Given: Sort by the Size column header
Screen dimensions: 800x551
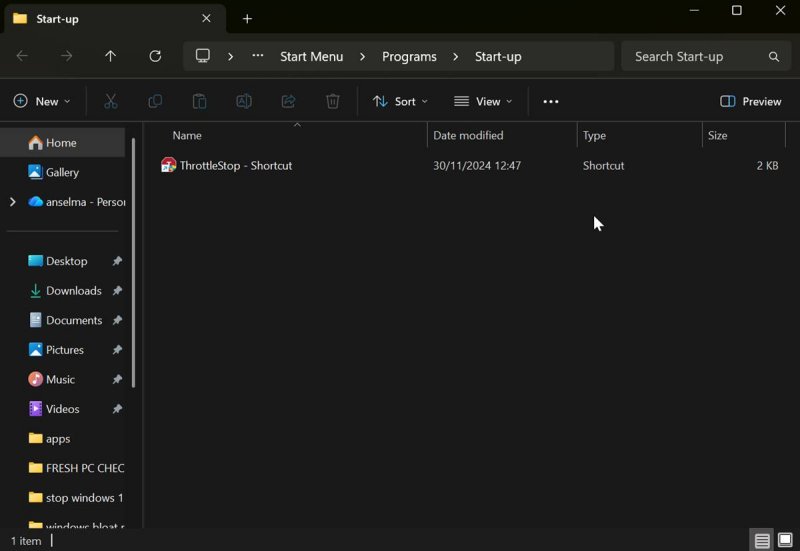Looking at the screenshot, I should (717, 136).
